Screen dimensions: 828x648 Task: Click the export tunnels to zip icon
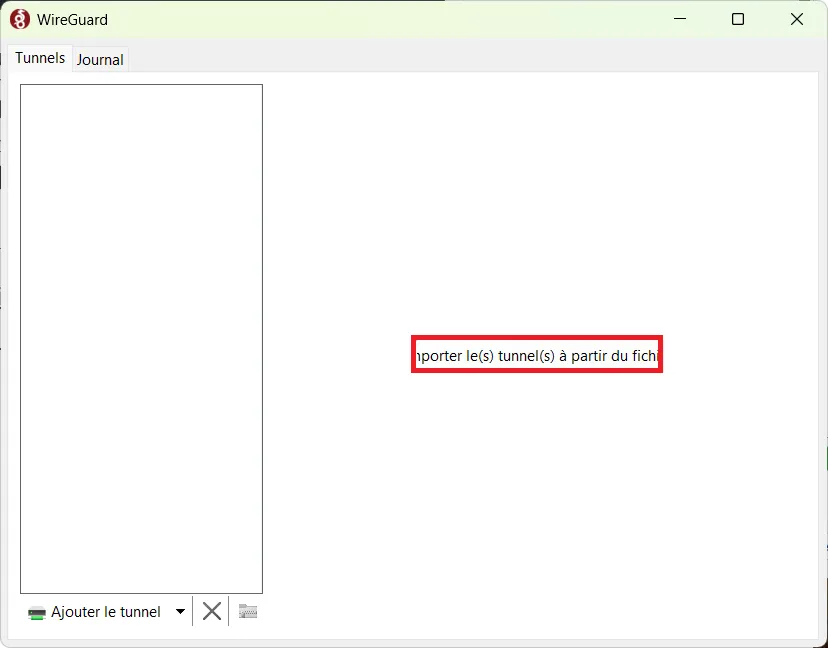(248, 612)
